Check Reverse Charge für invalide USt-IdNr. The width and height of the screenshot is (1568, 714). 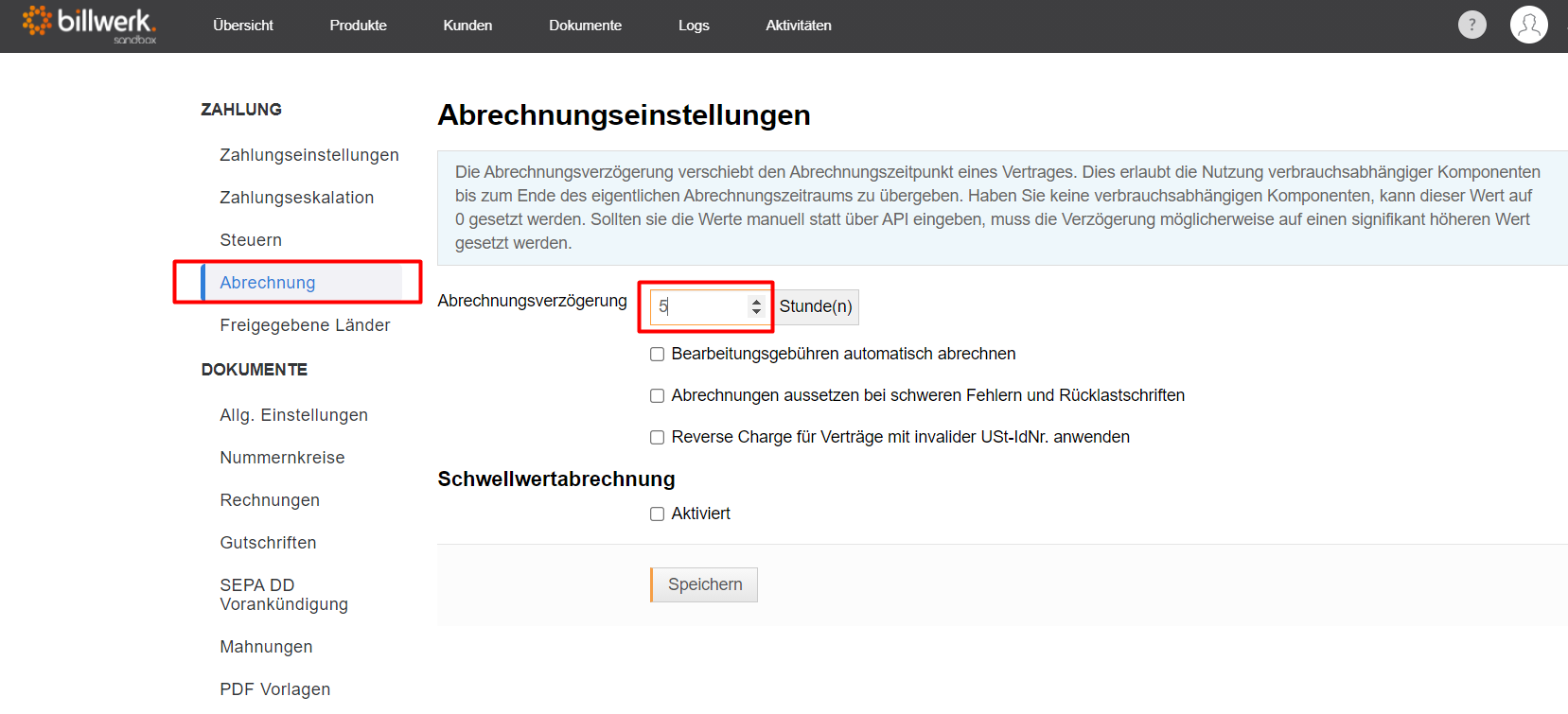click(657, 438)
